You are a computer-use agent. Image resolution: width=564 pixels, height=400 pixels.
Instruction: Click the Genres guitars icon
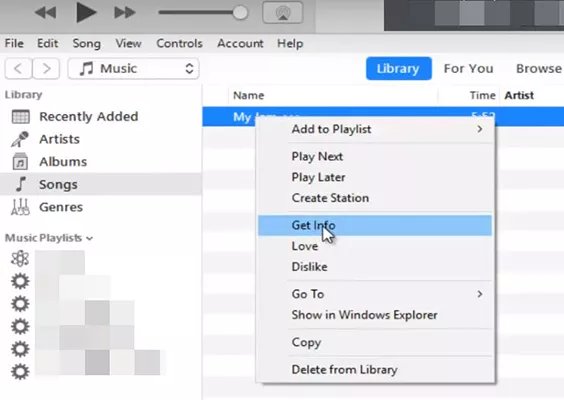pyautogui.click(x=20, y=207)
